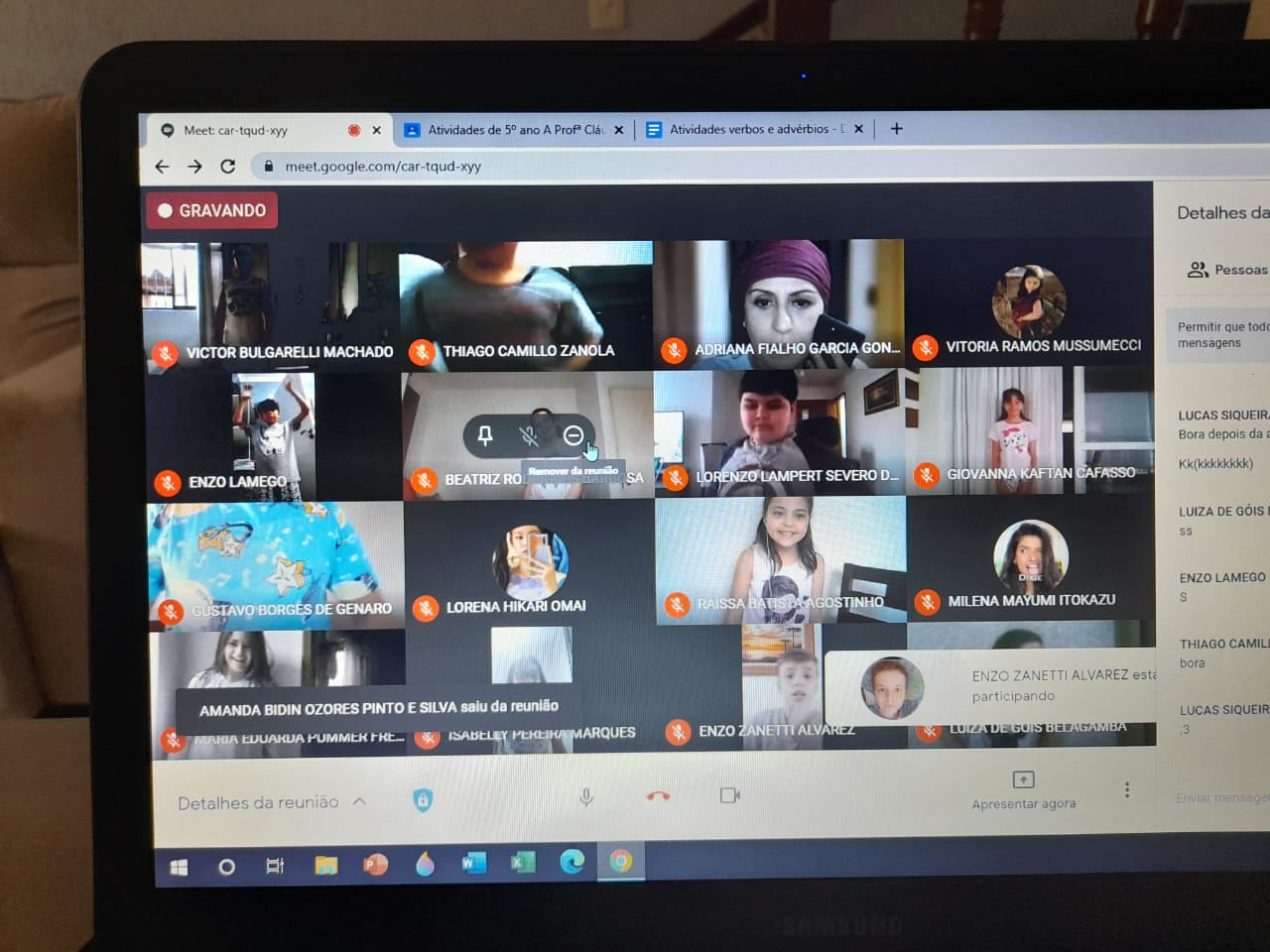Click muted mic icon on Thiago Camillo Zanola
Viewport: 1270px width, 952px height.
[x=423, y=351]
